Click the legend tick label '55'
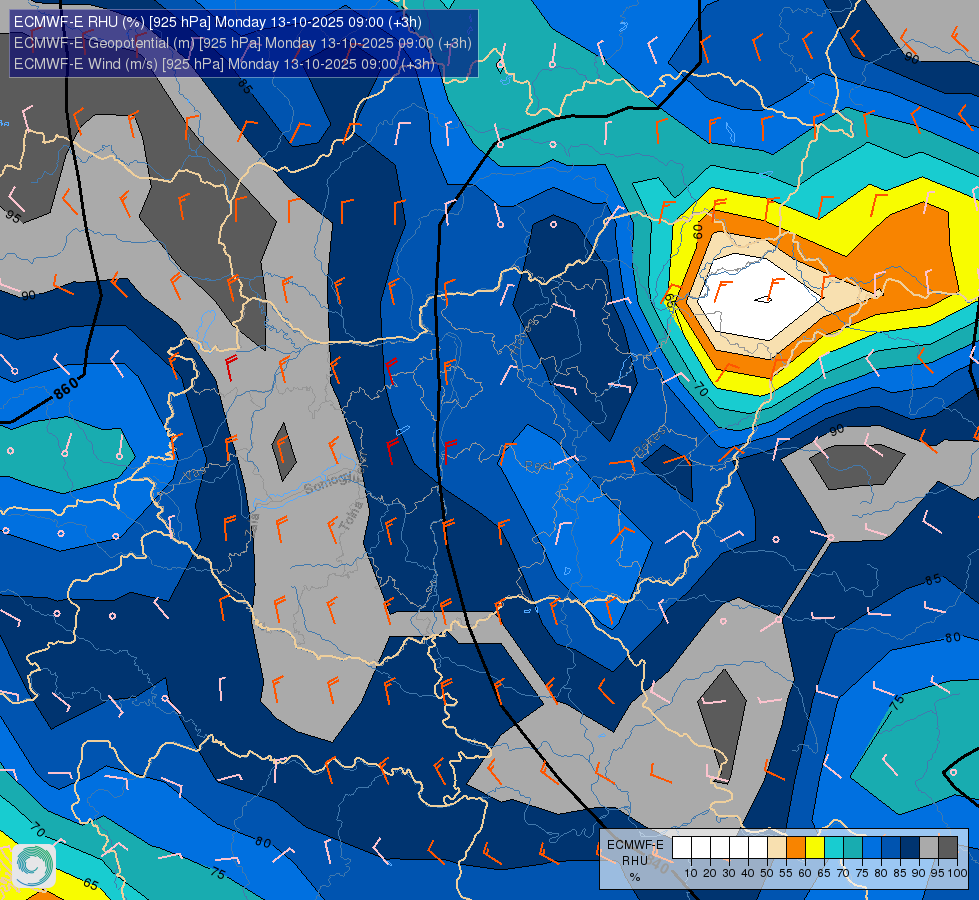979x900 pixels. coord(785,873)
